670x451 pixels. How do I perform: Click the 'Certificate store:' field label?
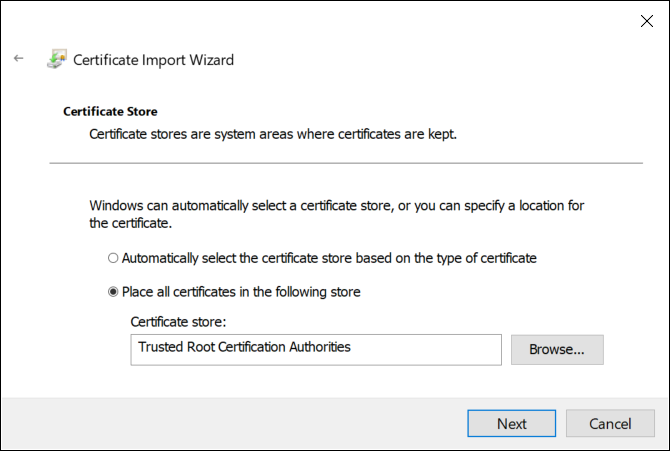tap(177, 322)
